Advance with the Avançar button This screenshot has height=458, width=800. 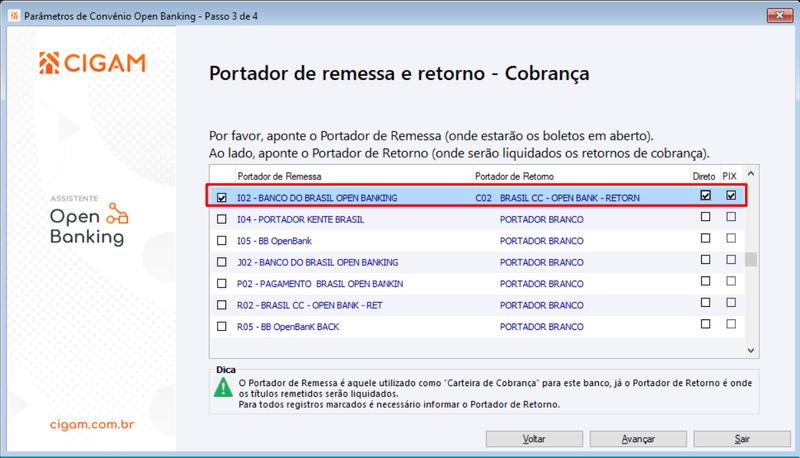638,439
